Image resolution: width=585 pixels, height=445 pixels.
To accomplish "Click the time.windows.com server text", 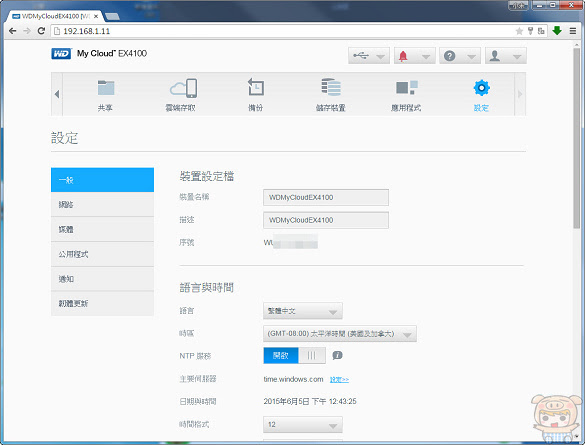I will (293, 379).
